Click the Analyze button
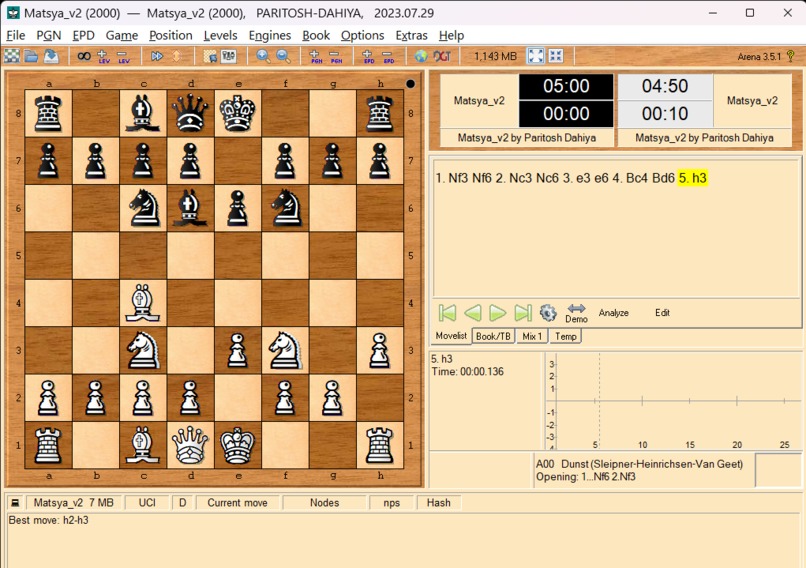Image resolution: width=806 pixels, height=568 pixels. click(x=613, y=313)
